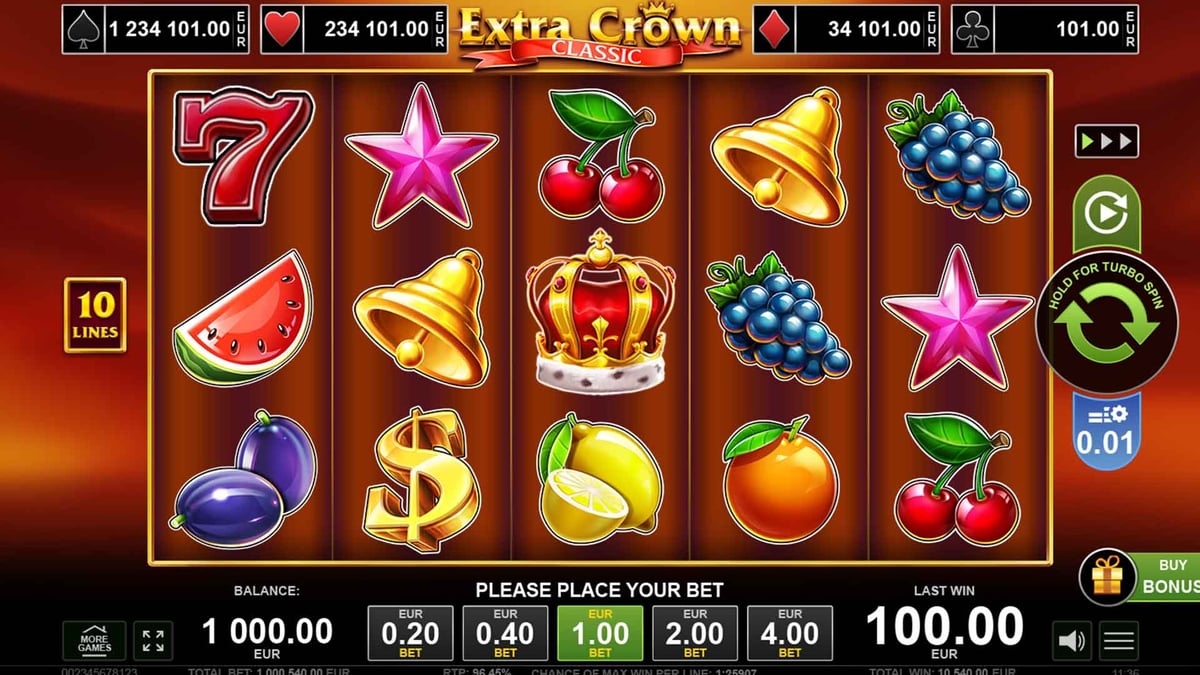This screenshot has height=675, width=1200.
Task: Select the EUR 4.00 bet
Action: pos(790,633)
